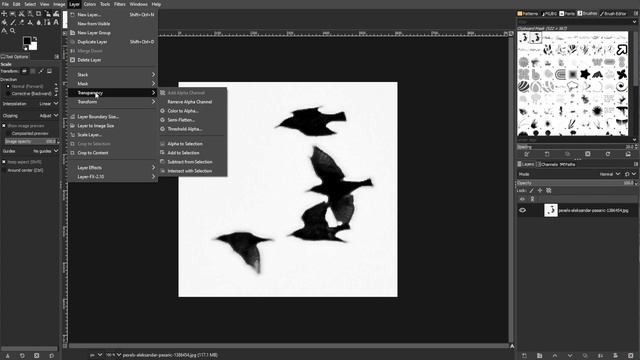Raise layer with up arrow icon
This screenshot has height=360, width=640.
click(555, 356)
